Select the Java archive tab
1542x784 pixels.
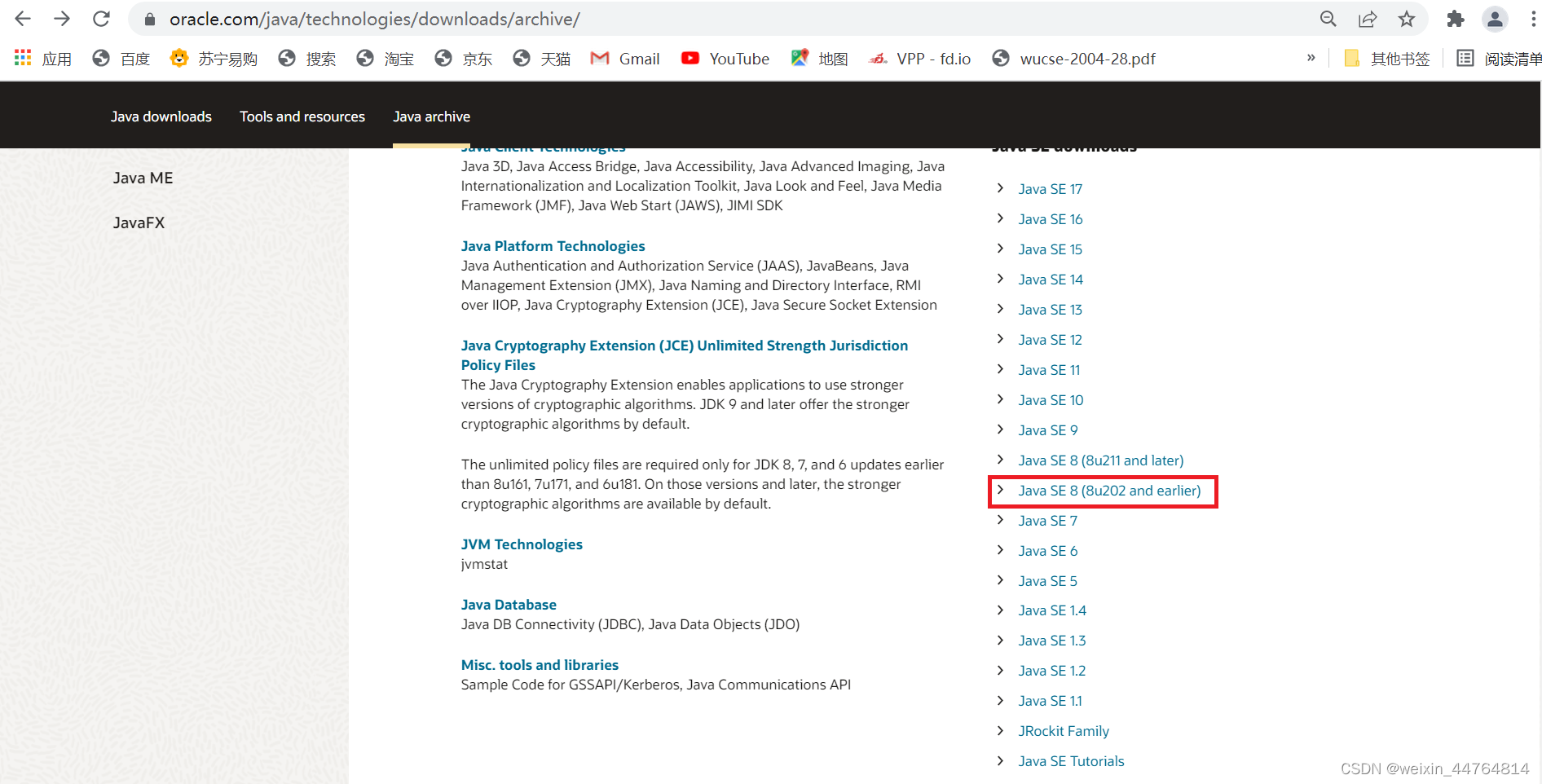(431, 117)
